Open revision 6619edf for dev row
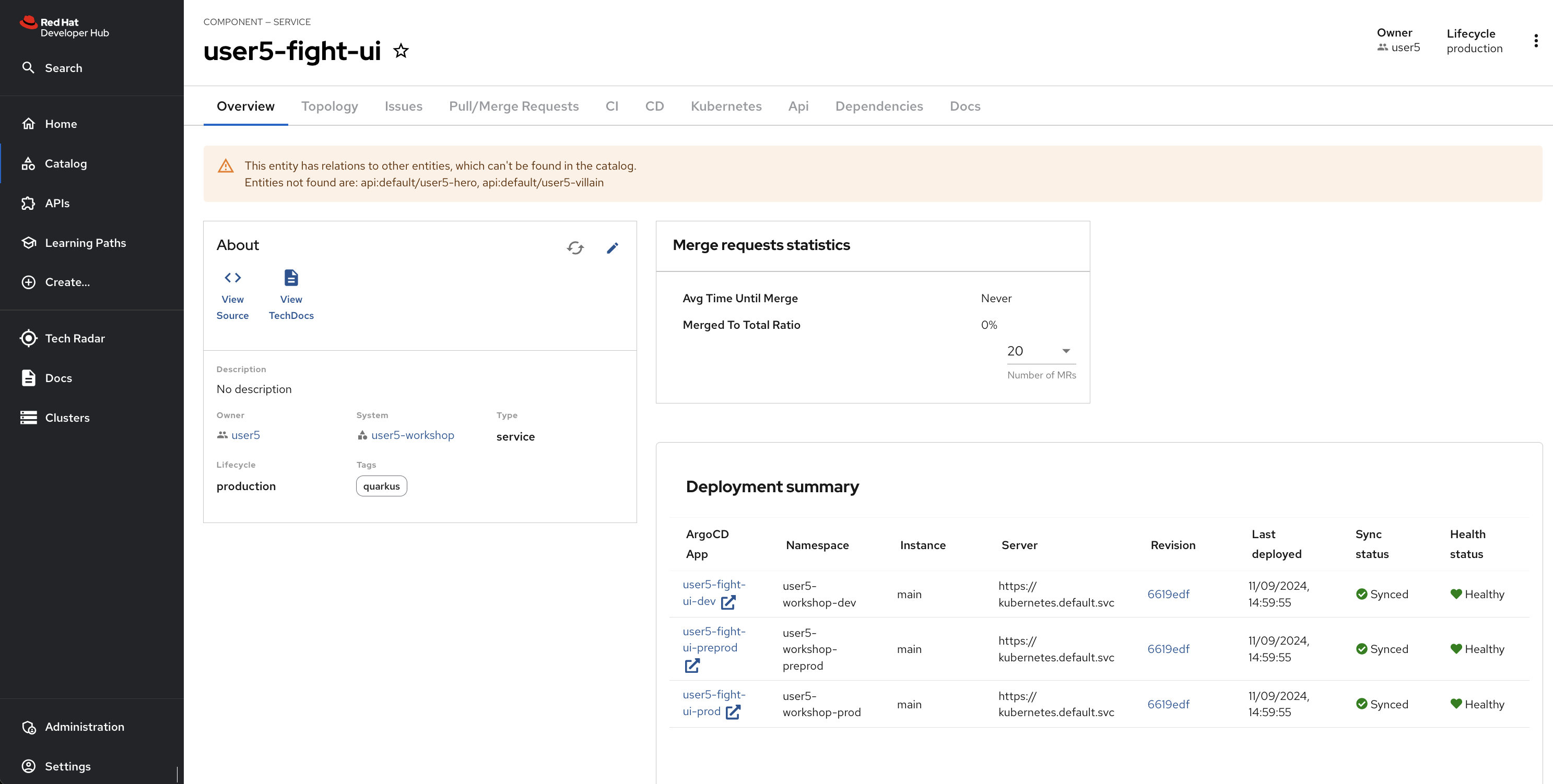1553x784 pixels. click(1168, 594)
